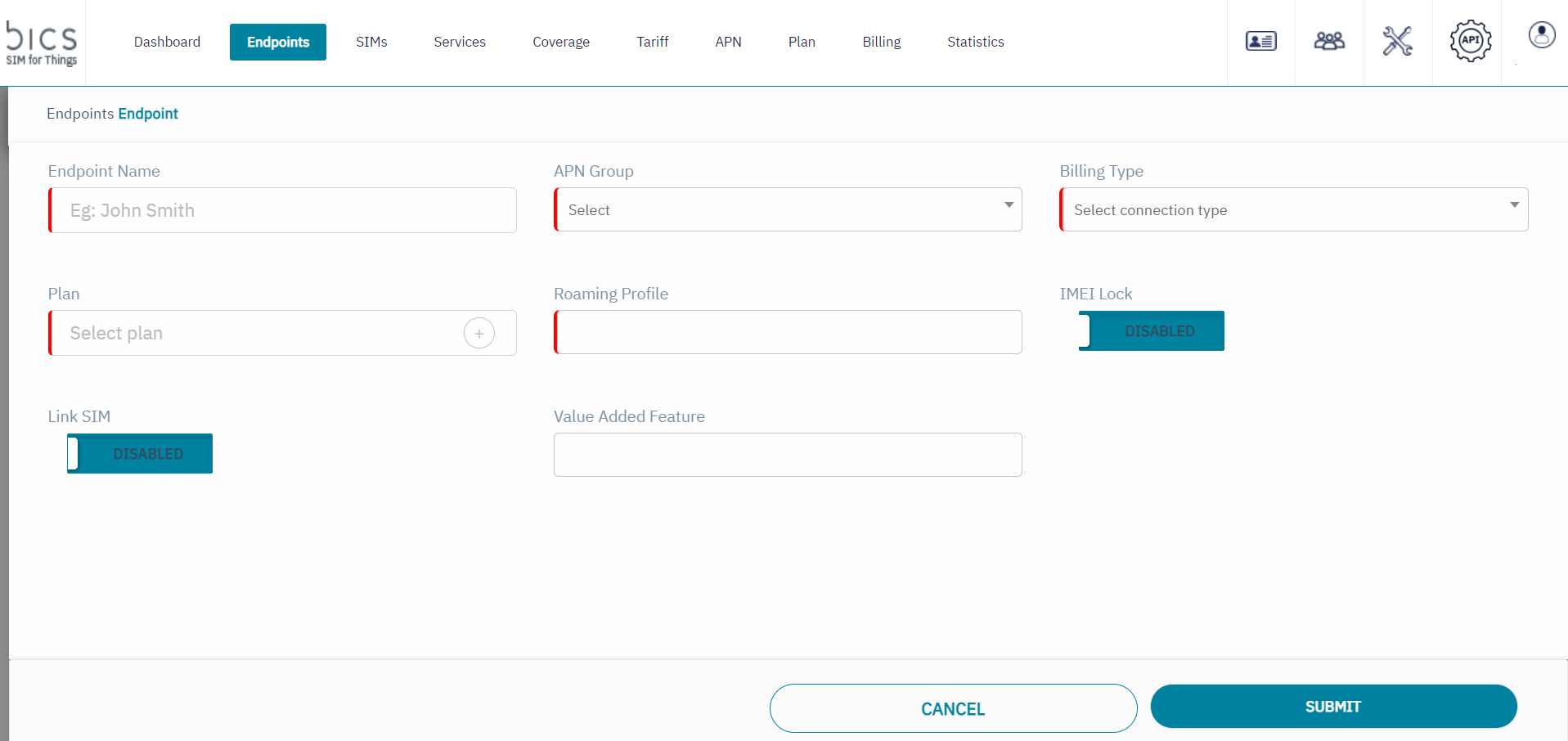
Task: Toggle the IMEI Lock switch
Action: [1151, 331]
